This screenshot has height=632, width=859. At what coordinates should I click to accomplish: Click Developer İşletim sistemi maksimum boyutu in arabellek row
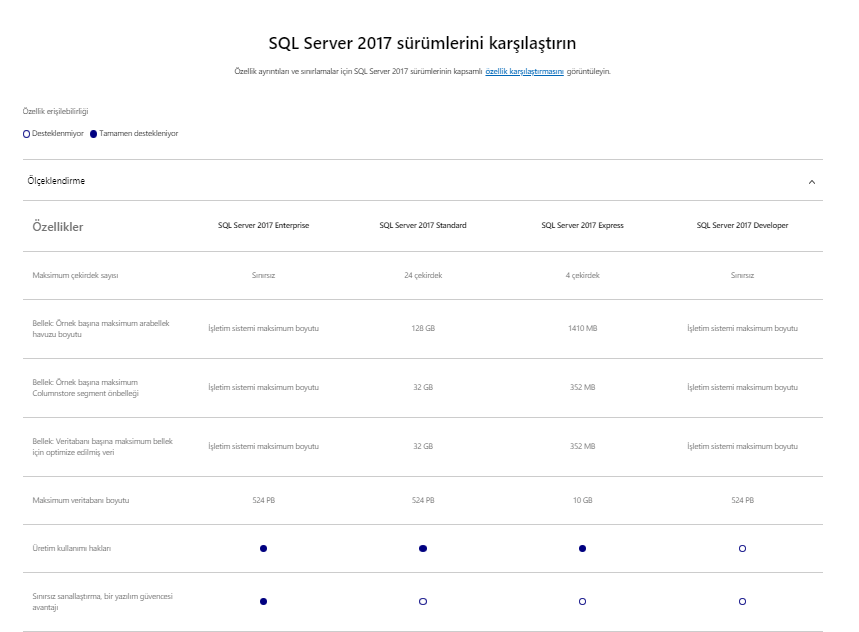point(742,329)
